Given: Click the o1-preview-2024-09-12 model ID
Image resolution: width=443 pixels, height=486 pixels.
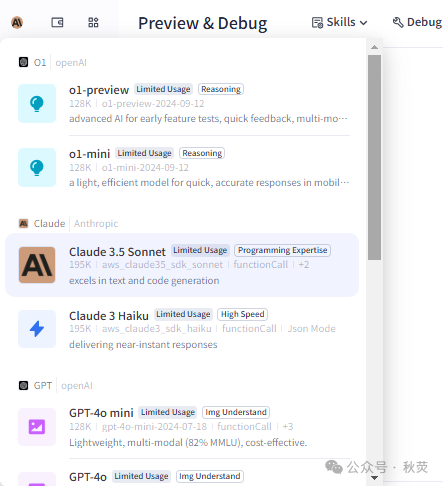Looking at the screenshot, I should 153,104.
